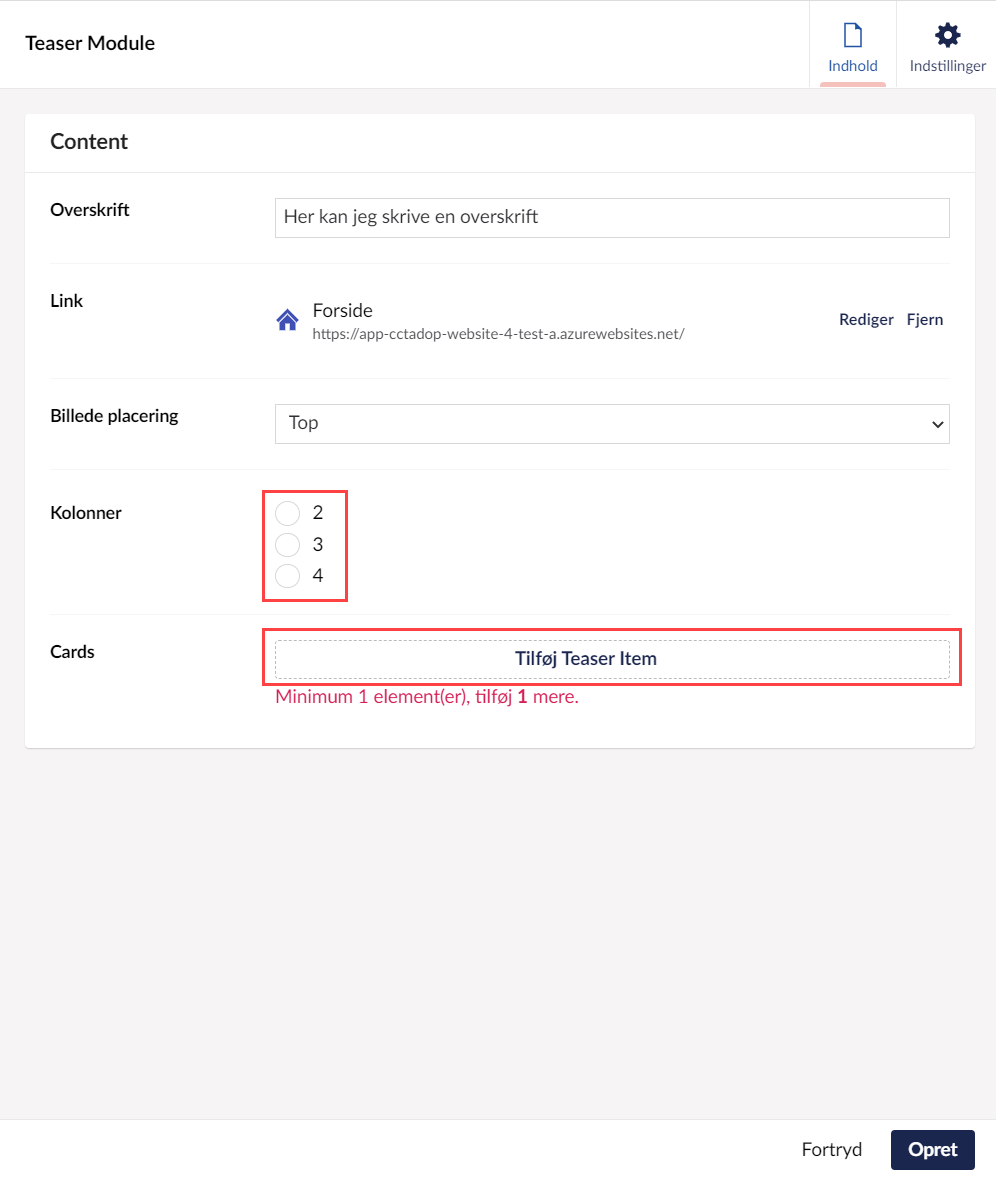Focus the Overskrift text field
996x1181 pixels.
(611, 217)
